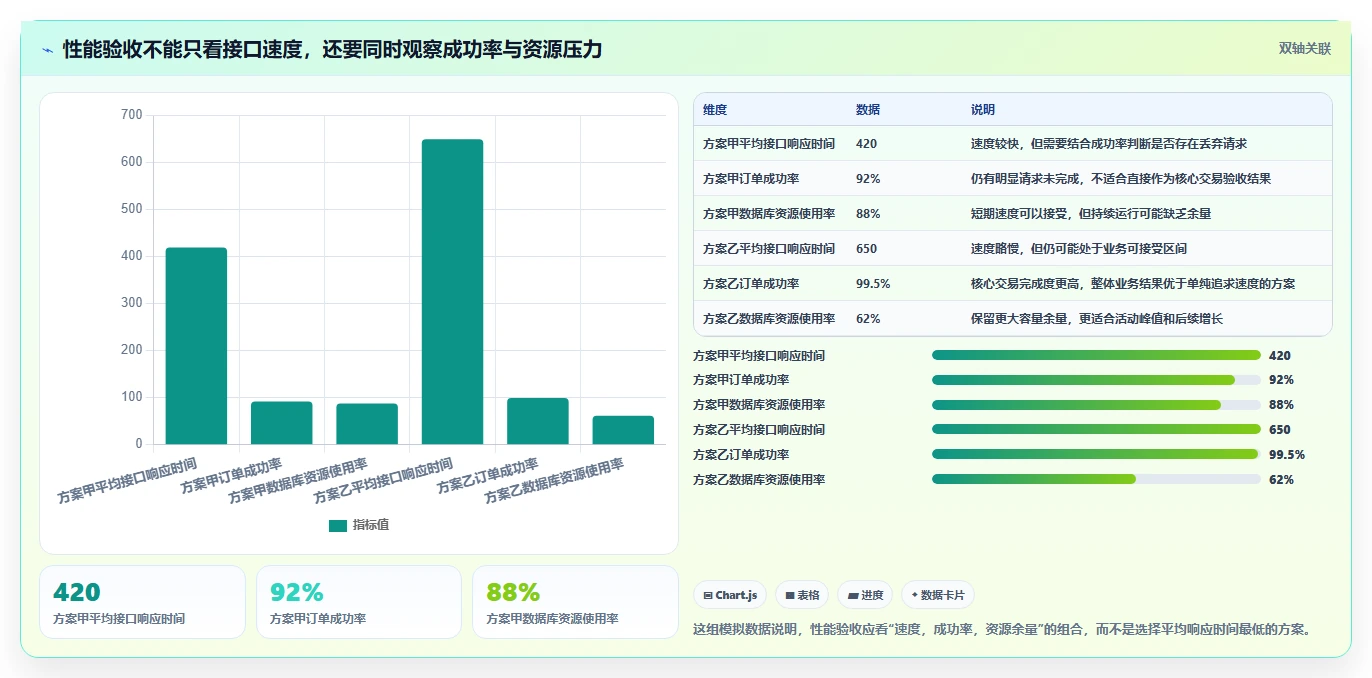This screenshot has width=1372, height=678.
Task: Click the footer note starting 这组模拟数据说明
Action: pyautogui.click(x=1002, y=630)
